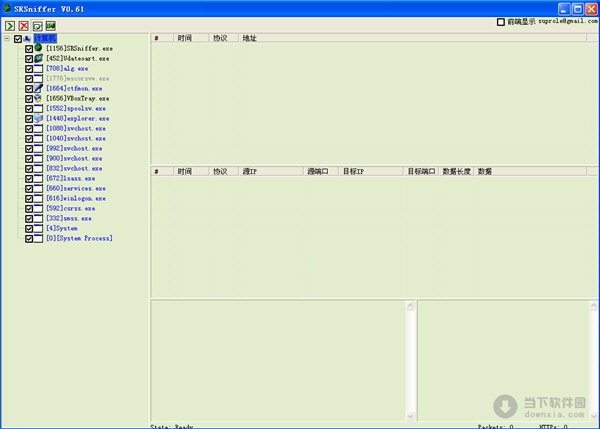Uncheck the [0][System Process] checkbox
The image size is (600, 429).
(x=29, y=238)
